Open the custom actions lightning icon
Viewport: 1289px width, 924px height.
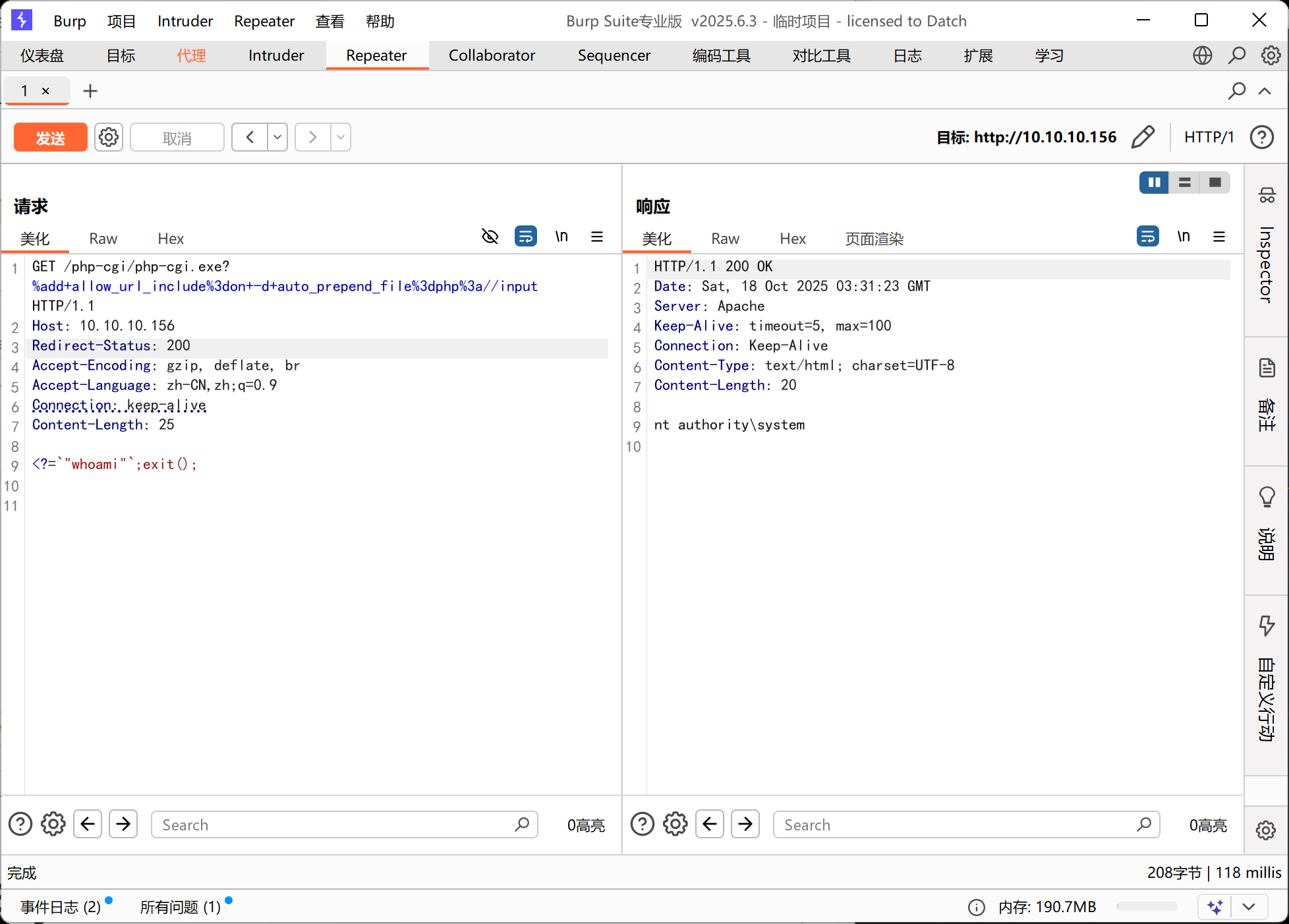click(1266, 625)
